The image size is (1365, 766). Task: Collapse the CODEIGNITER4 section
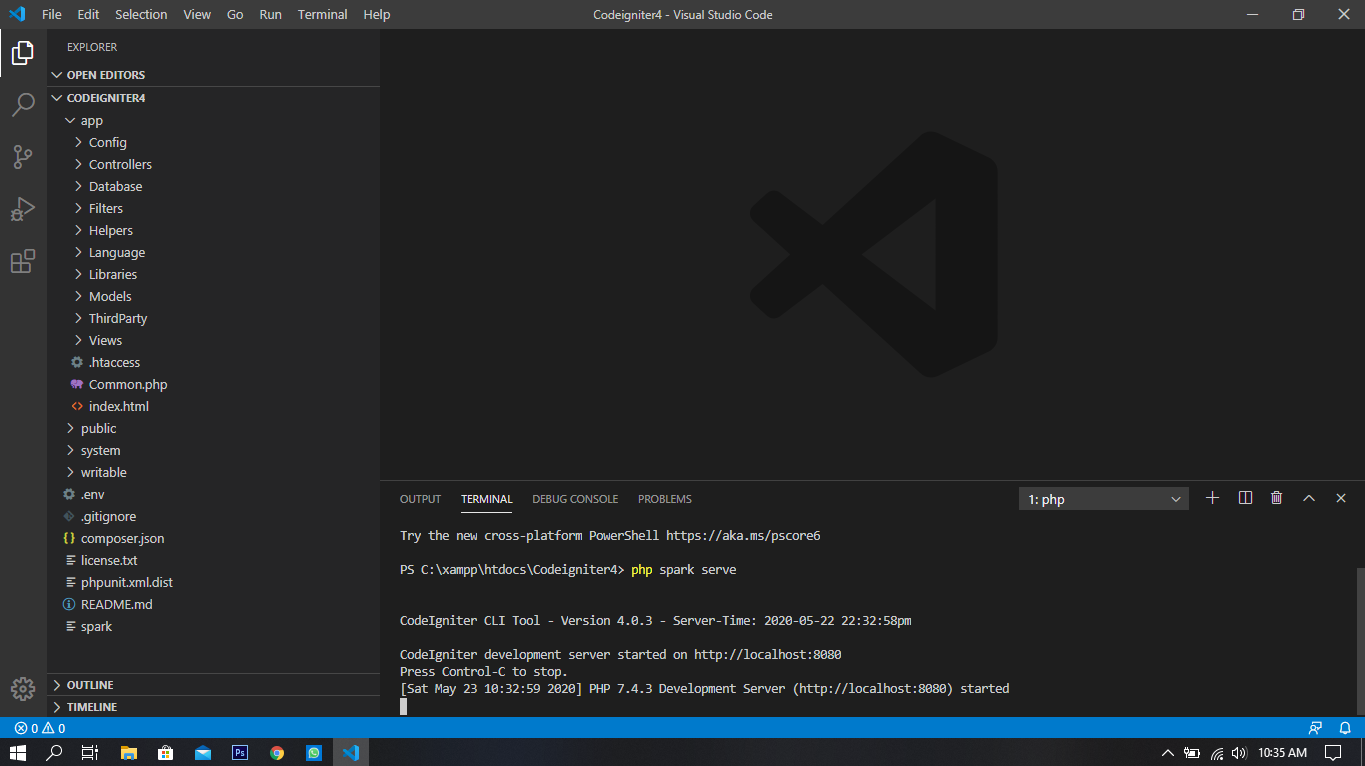213,98
